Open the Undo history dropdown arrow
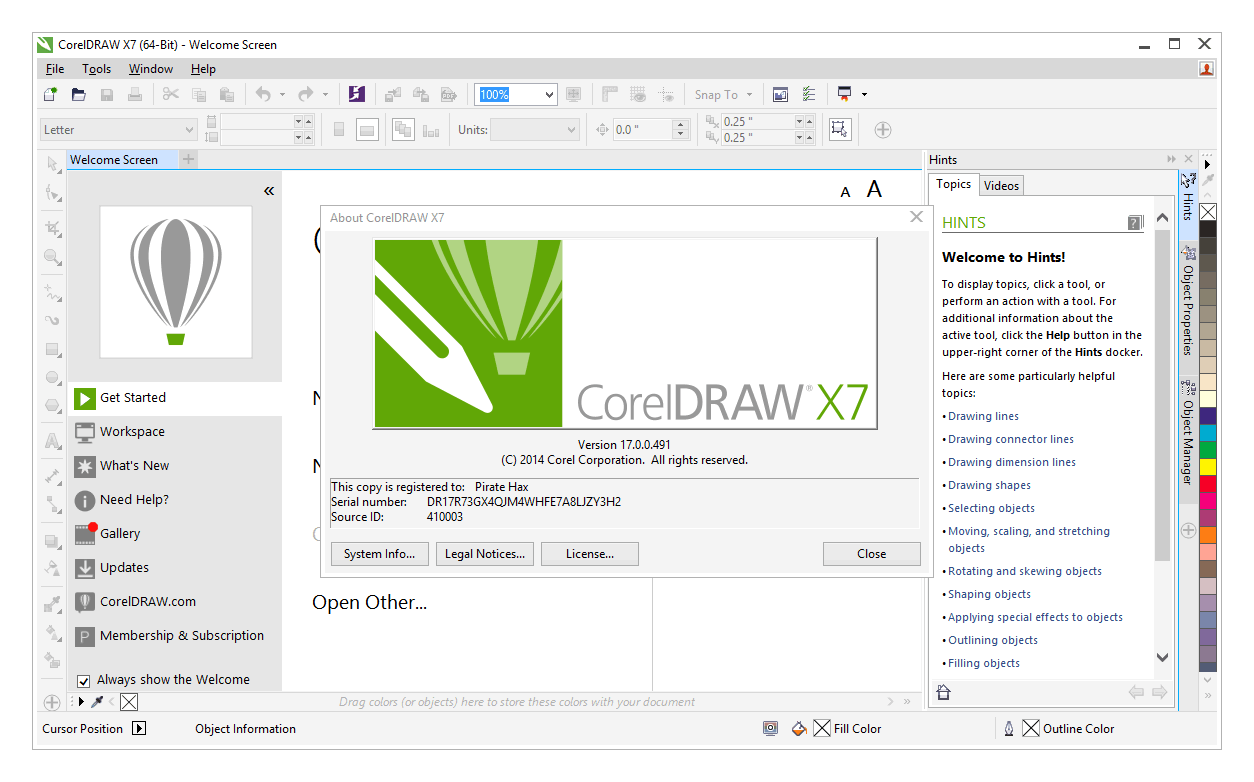1254x782 pixels. point(282,94)
